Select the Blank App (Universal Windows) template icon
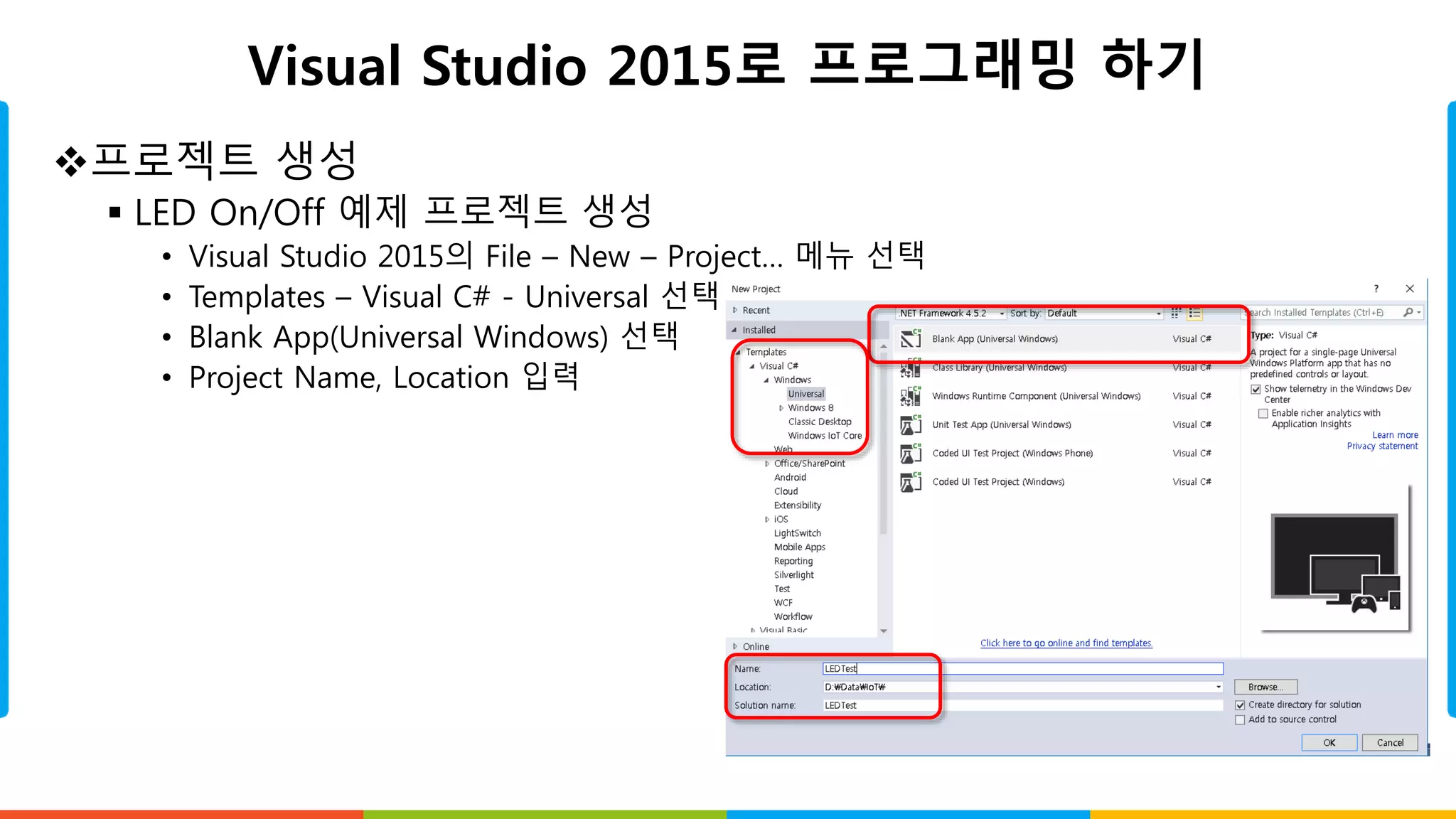Image resolution: width=1456 pixels, height=819 pixels. point(911,339)
